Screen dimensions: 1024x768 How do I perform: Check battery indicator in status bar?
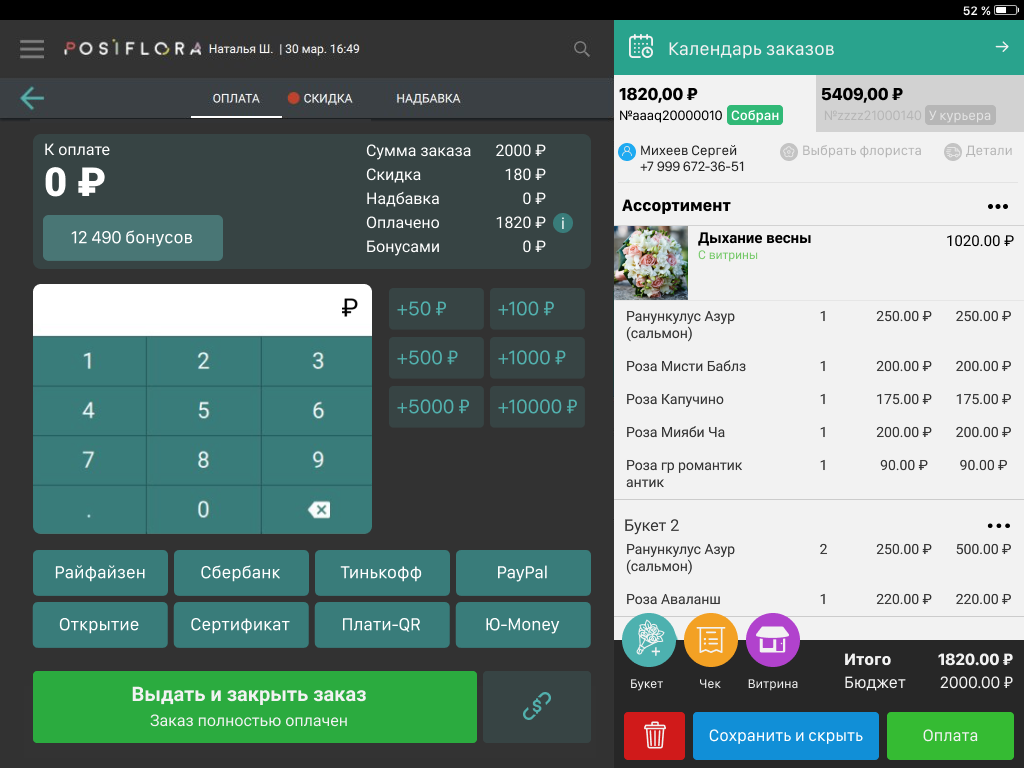click(x=1005, y=10)
